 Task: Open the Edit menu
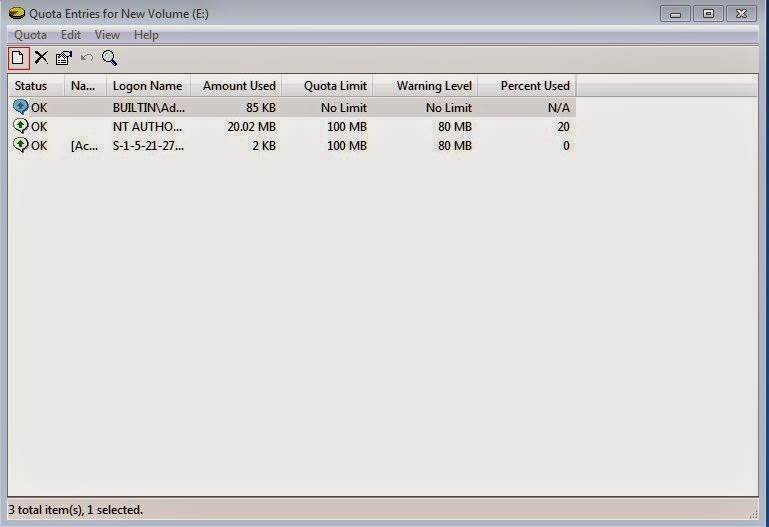[71, 35]
